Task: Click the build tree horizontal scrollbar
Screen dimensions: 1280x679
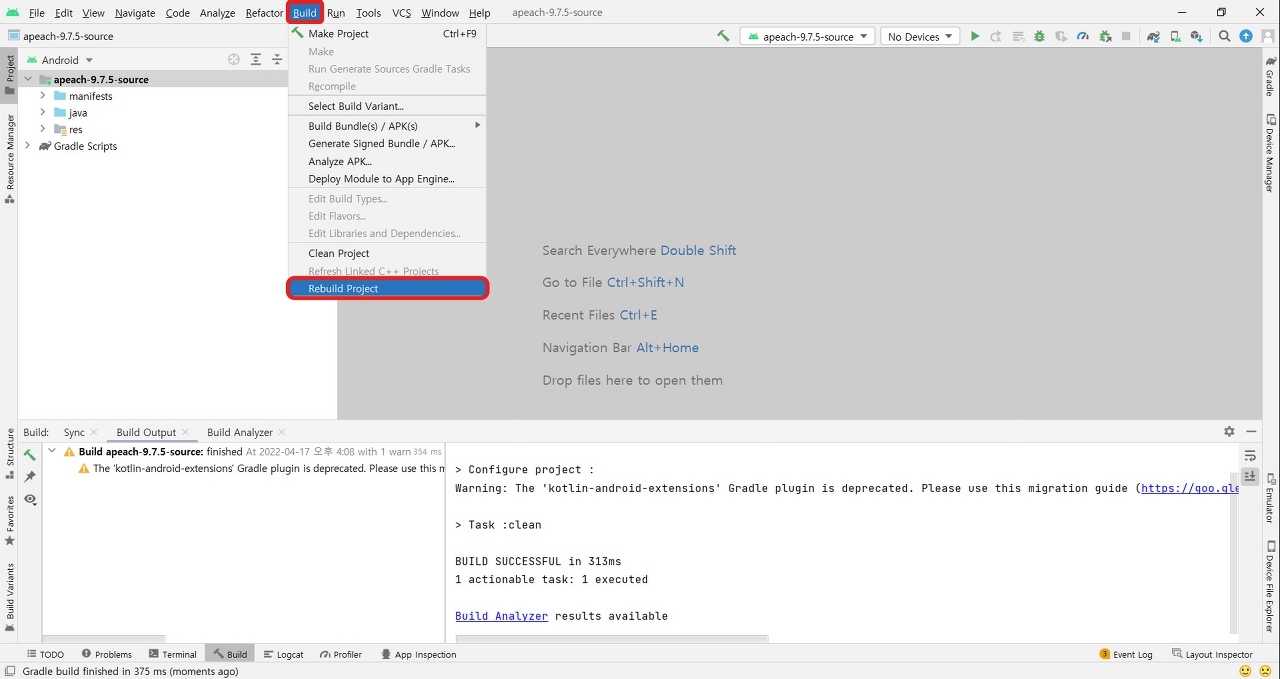Action: pyautogui.click(x=104, y=638)
